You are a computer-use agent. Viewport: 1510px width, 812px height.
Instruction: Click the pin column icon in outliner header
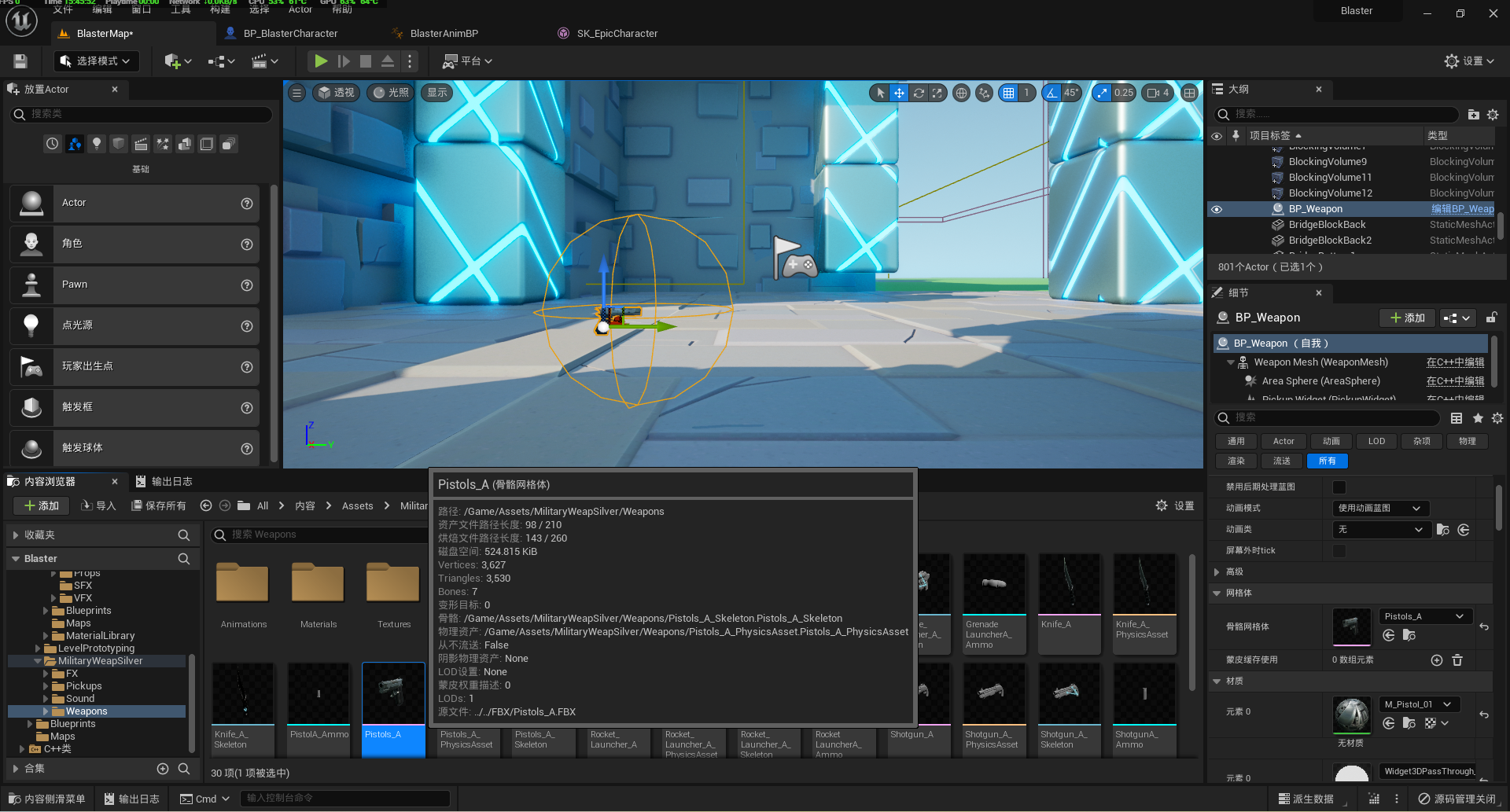(1236, 136)
